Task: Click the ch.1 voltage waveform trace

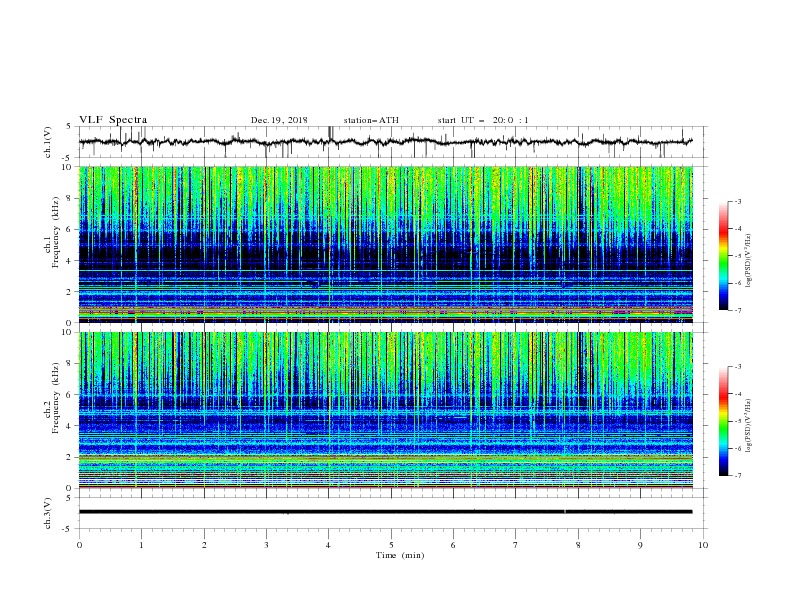Action: 385,142
